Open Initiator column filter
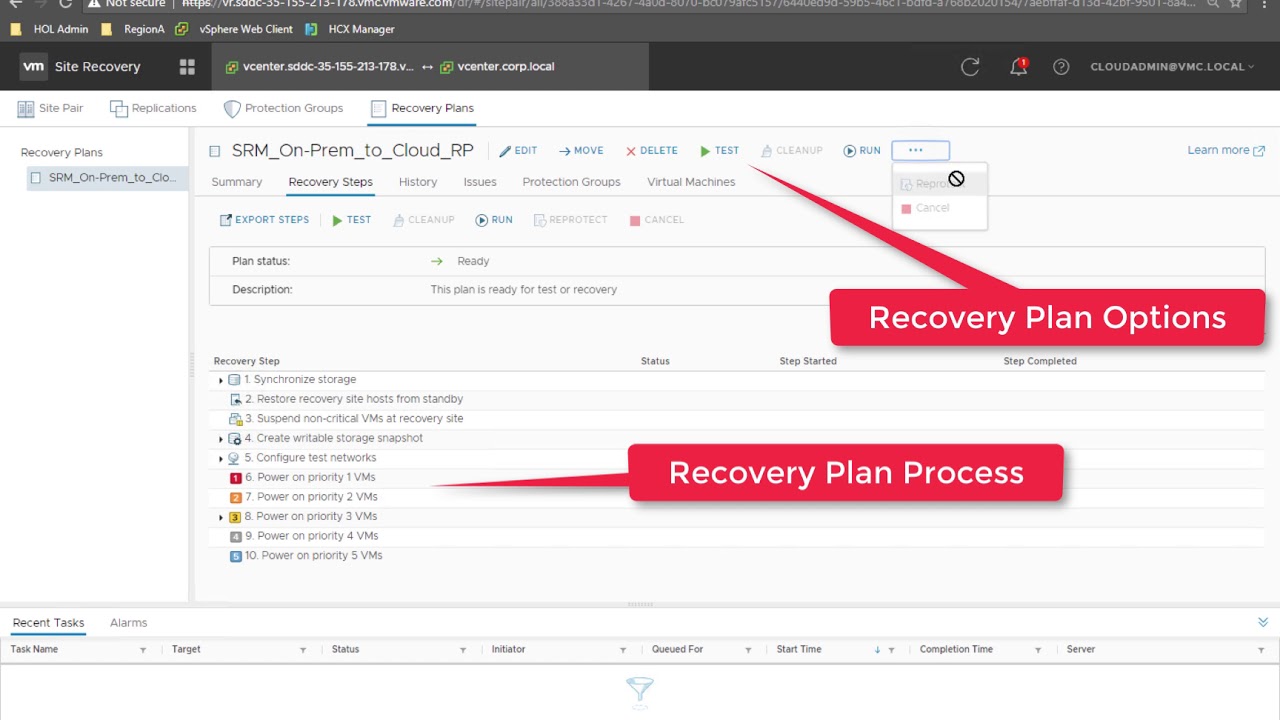Image resolution: width=1280 pixels, height=720 pixels. (x=623, y=650)
